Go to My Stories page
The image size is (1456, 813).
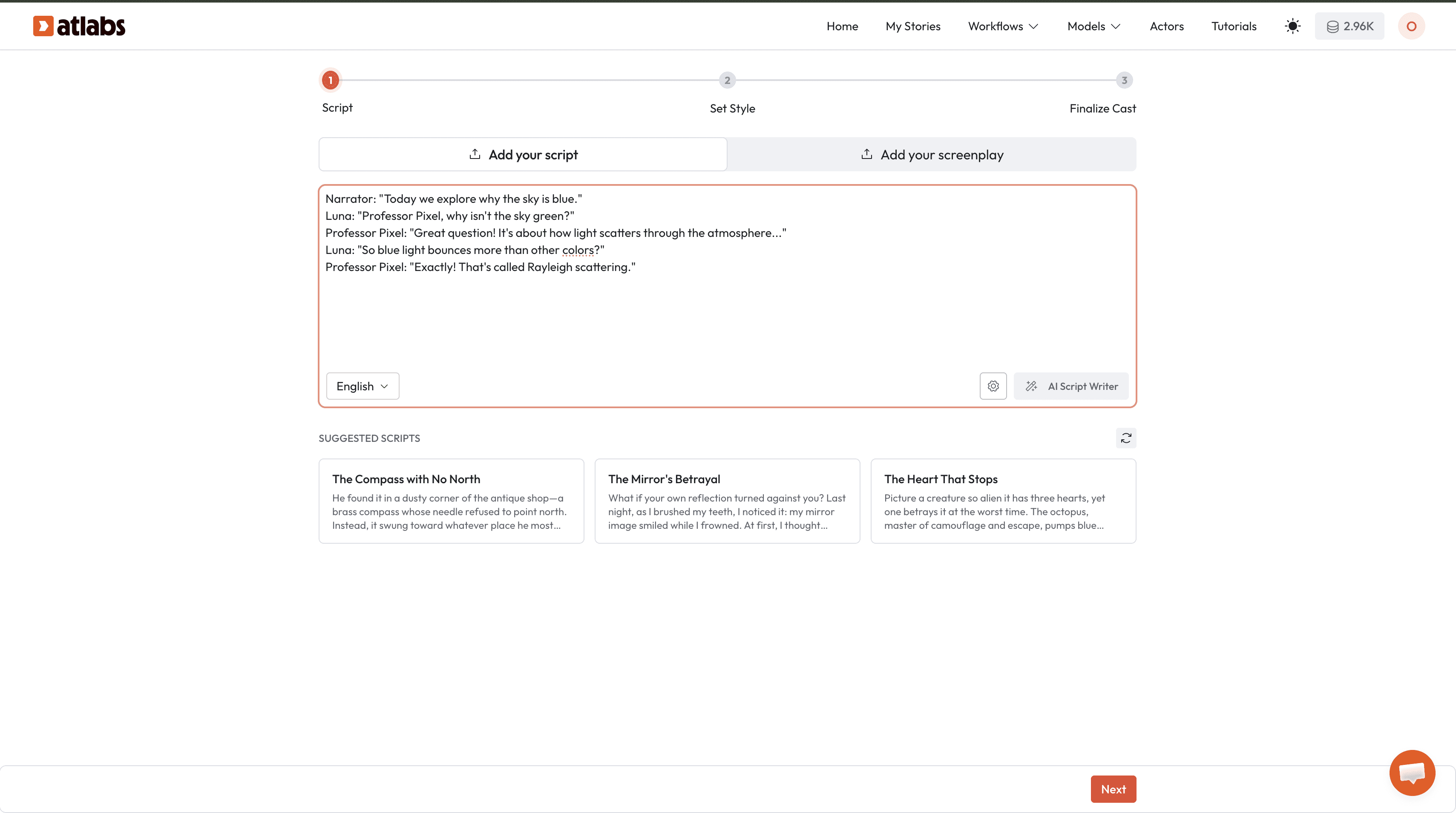913,26
